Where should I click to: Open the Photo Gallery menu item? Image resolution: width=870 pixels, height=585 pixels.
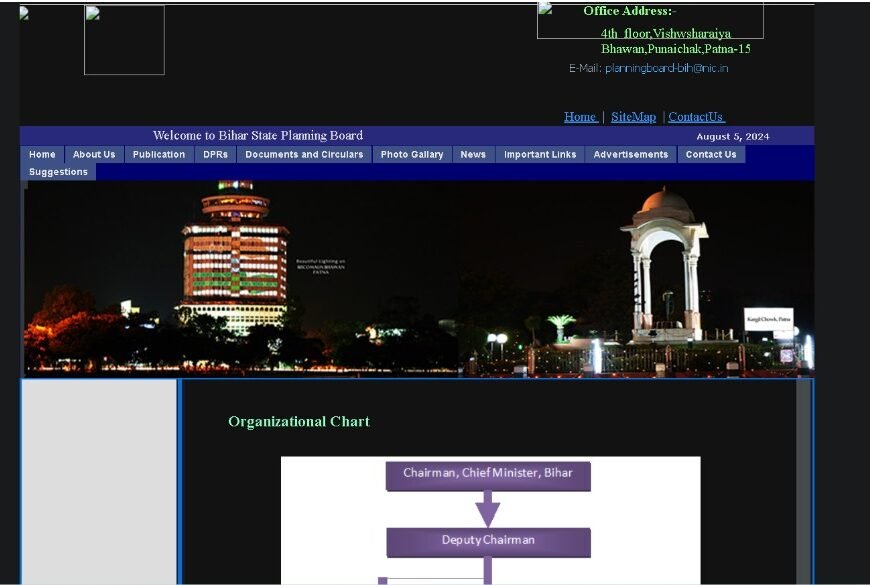[411, 154]
